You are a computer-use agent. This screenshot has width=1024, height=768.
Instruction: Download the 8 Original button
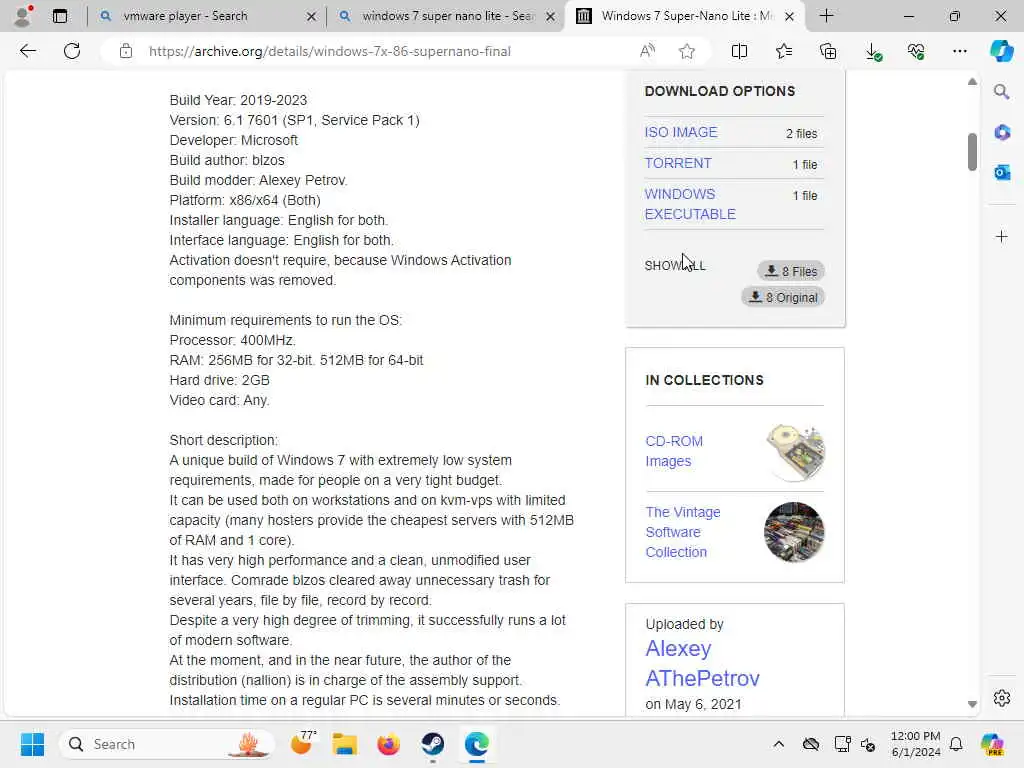(x=783, y=297)
